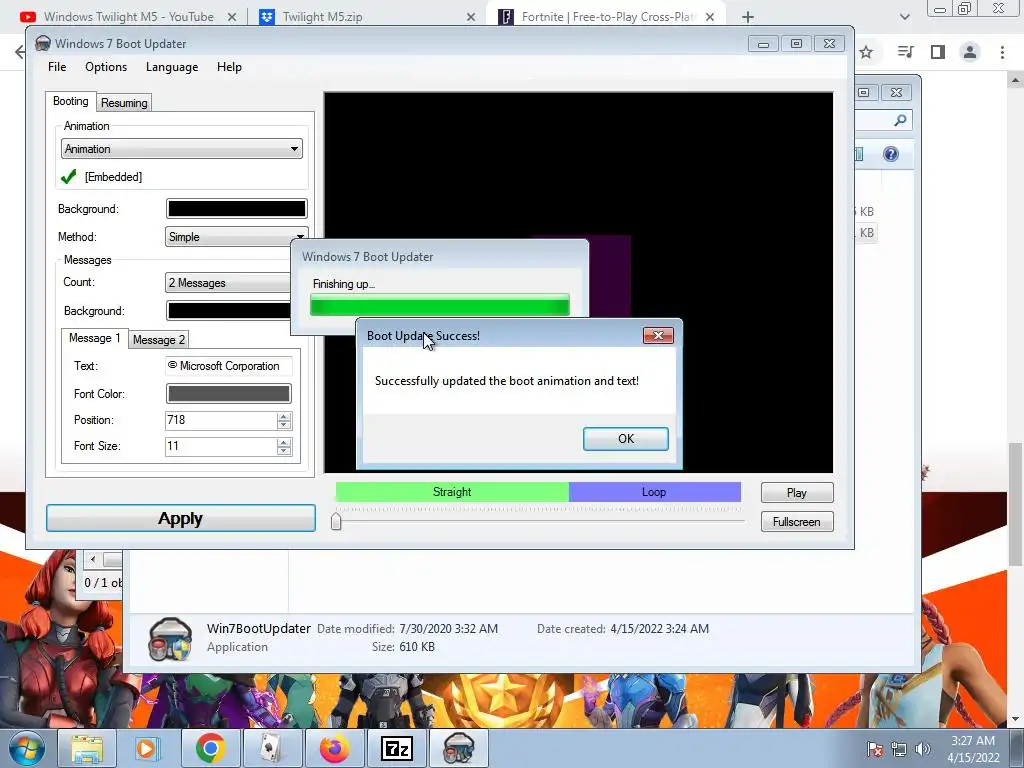This screenshot has width=1024, height=768.
Task: Close the Windows Twilight M5 YouTube tab
Action: tap(232, 17)
